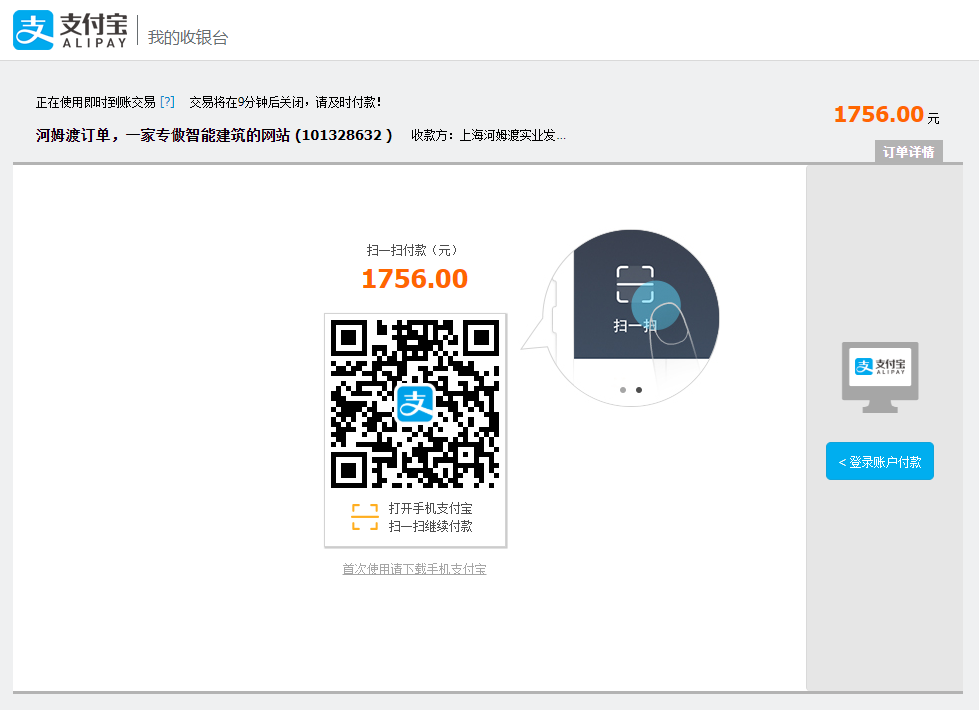Image resolution: width=979 pixels, height=710 pixels.
Task: Click 1756.00 amount at top right
Action: click(878, 114)
